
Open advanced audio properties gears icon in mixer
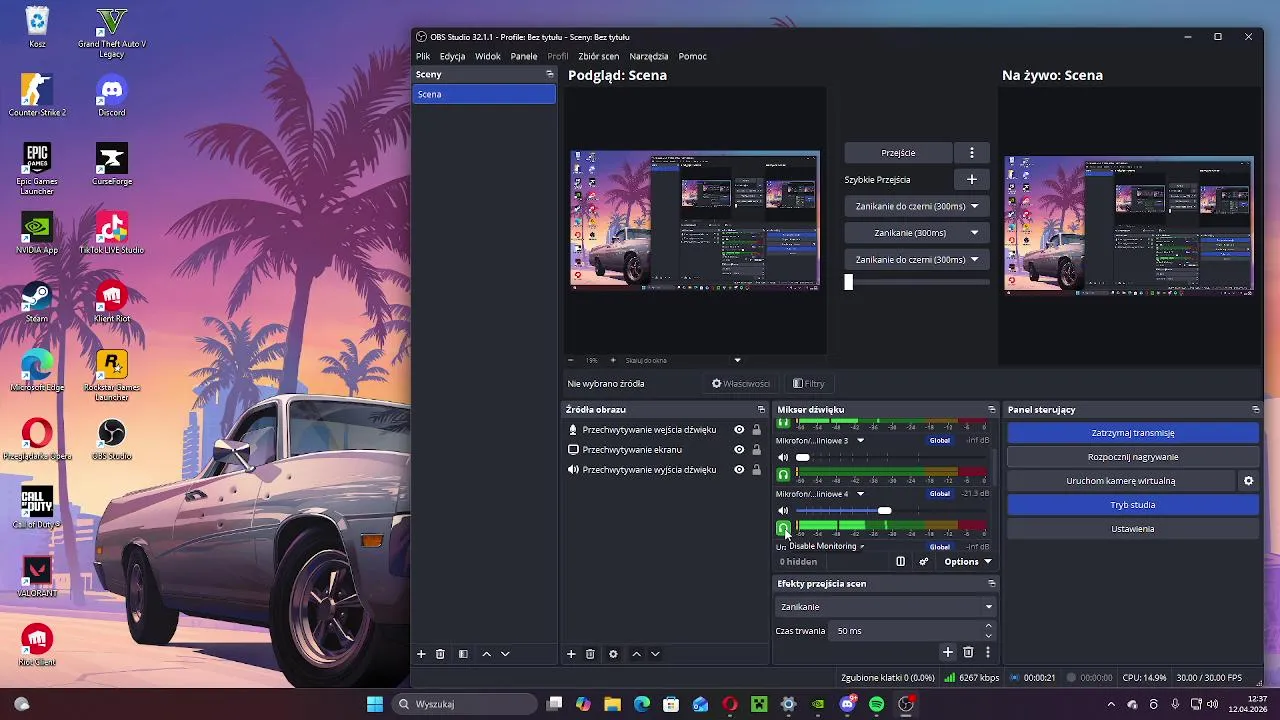point(923,562)
